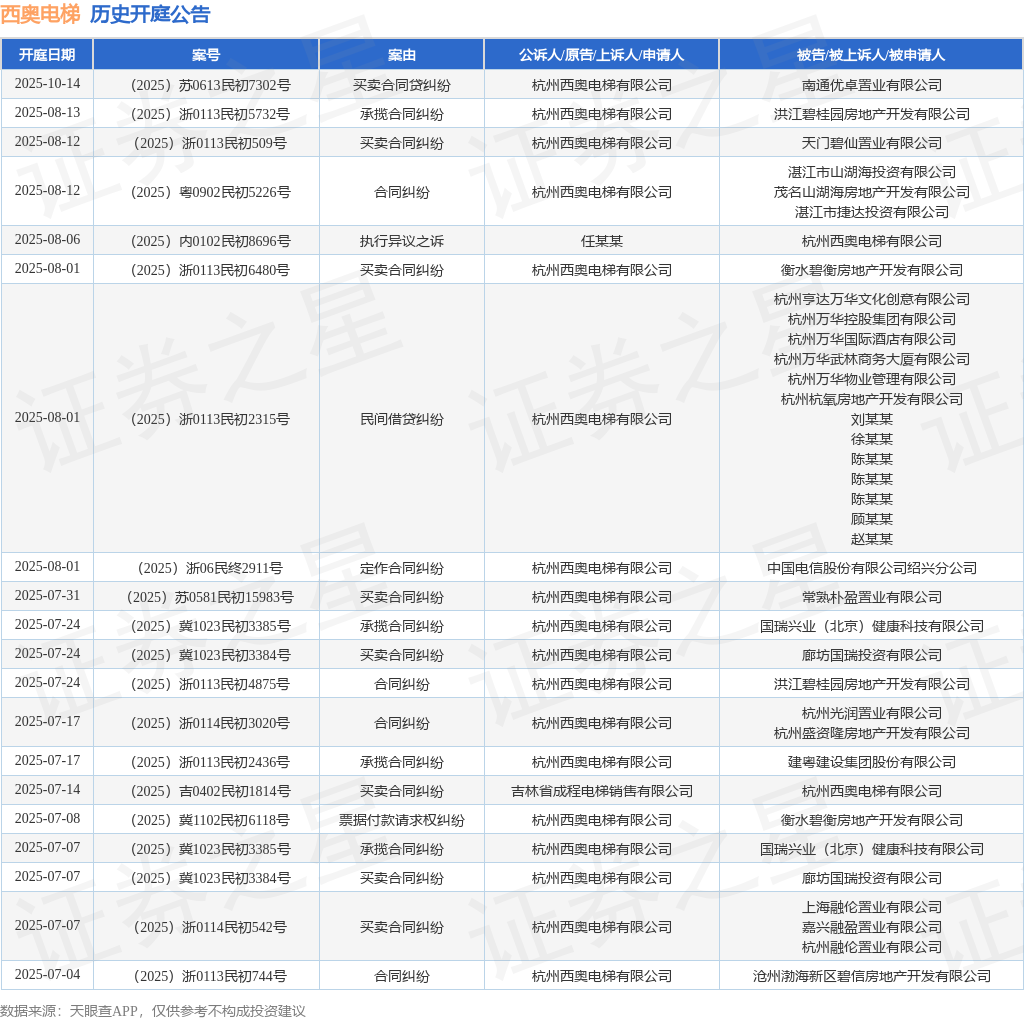Select case number (2025)浙0113民初744号
This screenshot has height=1020, width=1024.
coord(210,976)
